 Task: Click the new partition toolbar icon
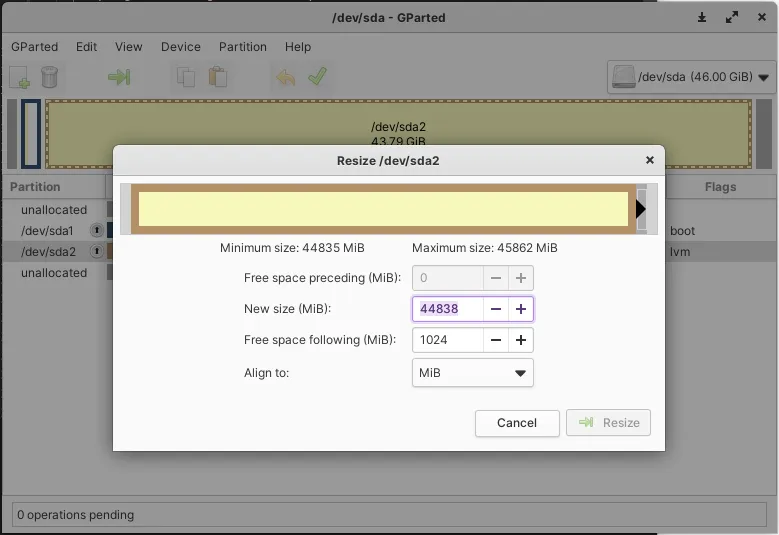(x=20, y=77)
